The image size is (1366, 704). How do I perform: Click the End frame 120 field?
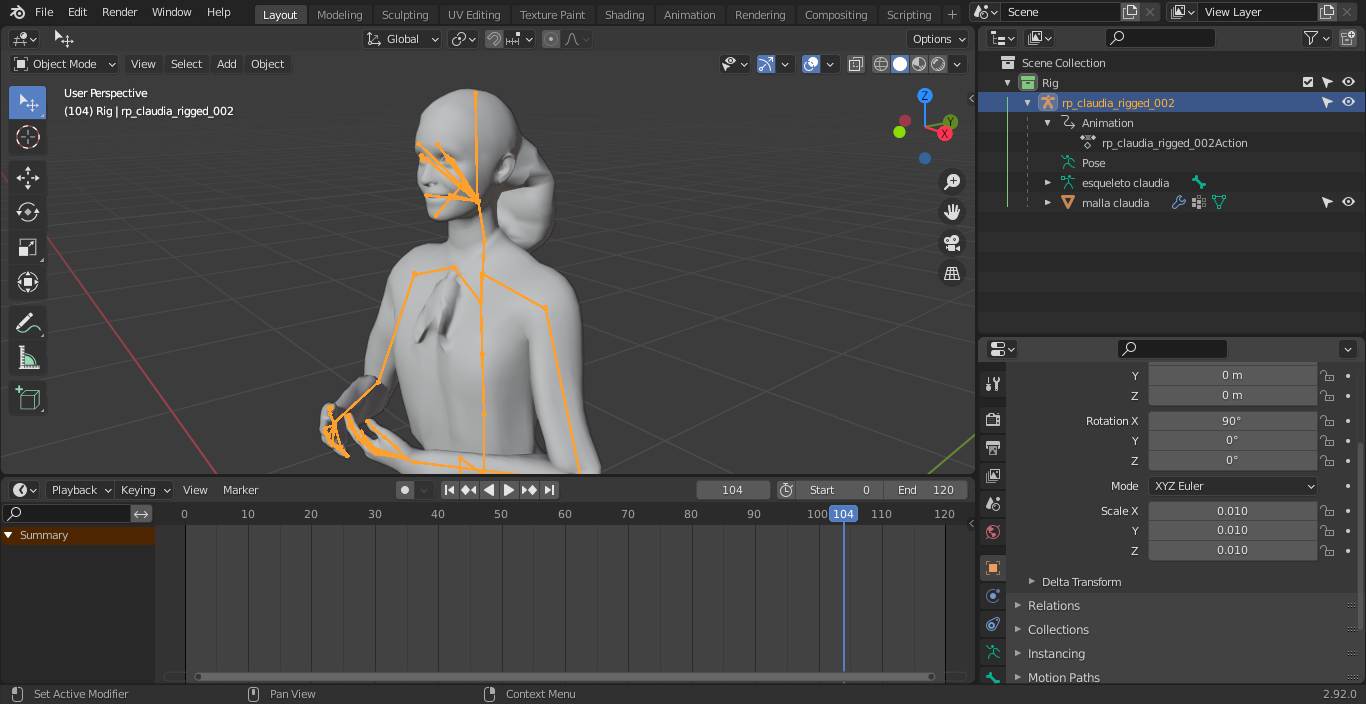pyautogui.click(x=926, y=490)
